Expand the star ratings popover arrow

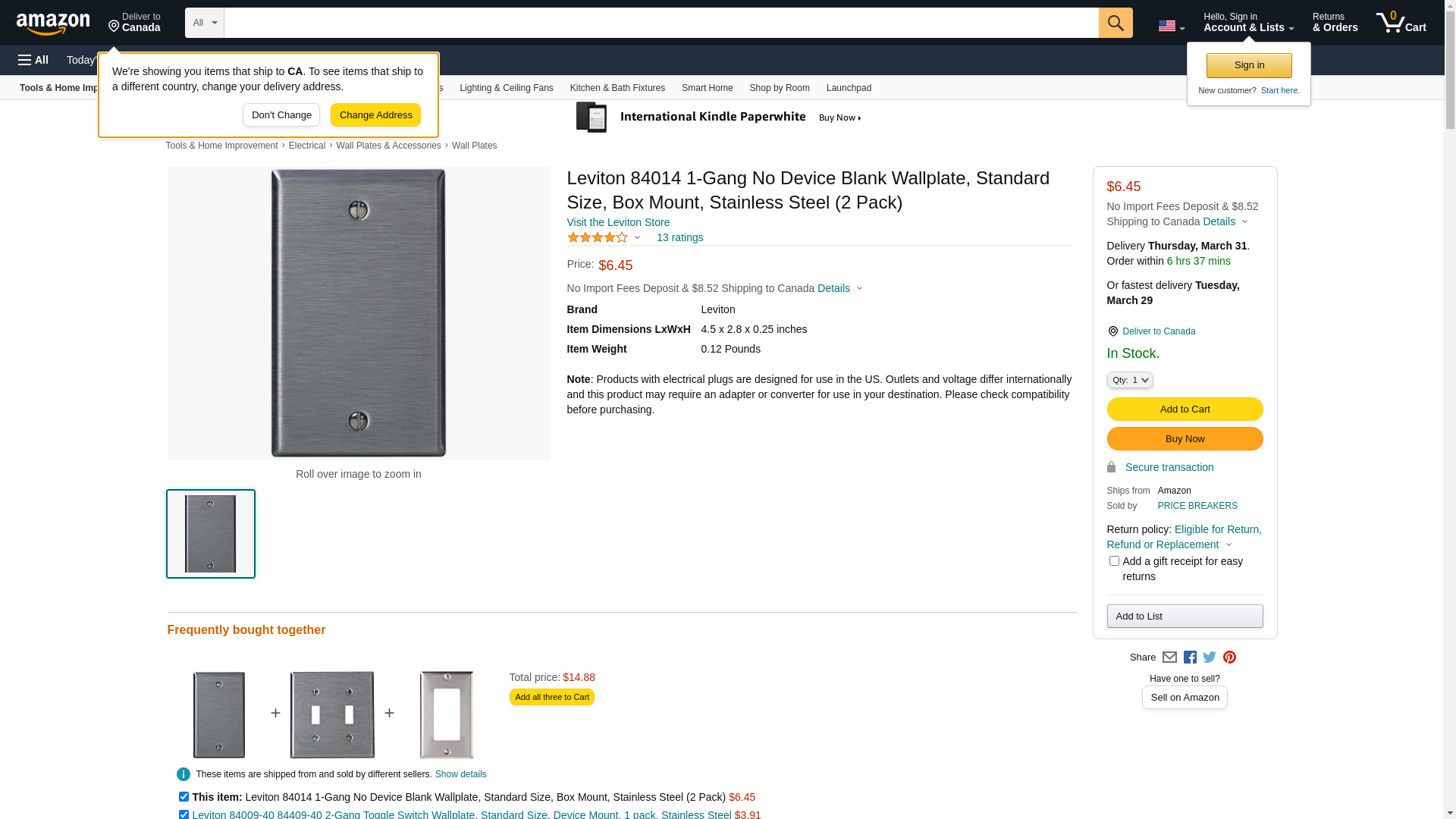pyautogui.click(x=637, y=238)
